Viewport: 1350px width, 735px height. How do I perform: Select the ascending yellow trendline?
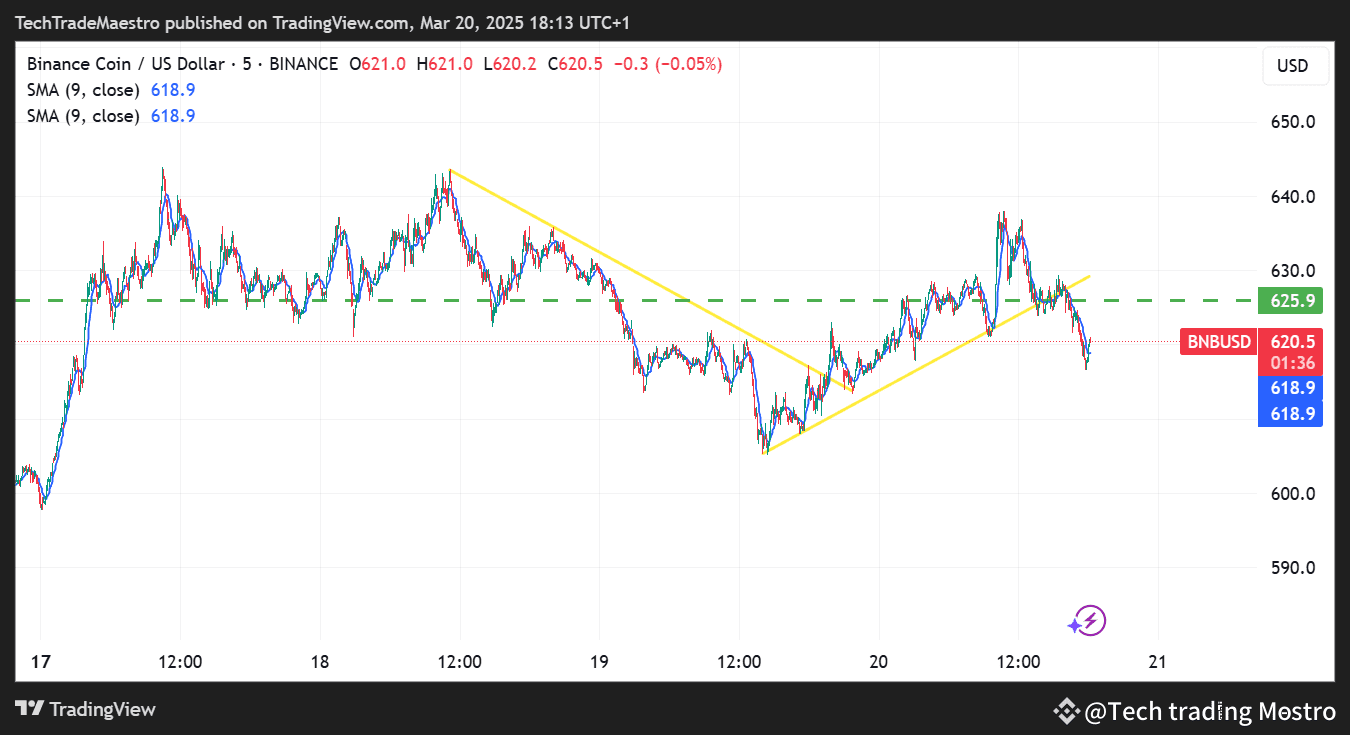click(927, 364)
